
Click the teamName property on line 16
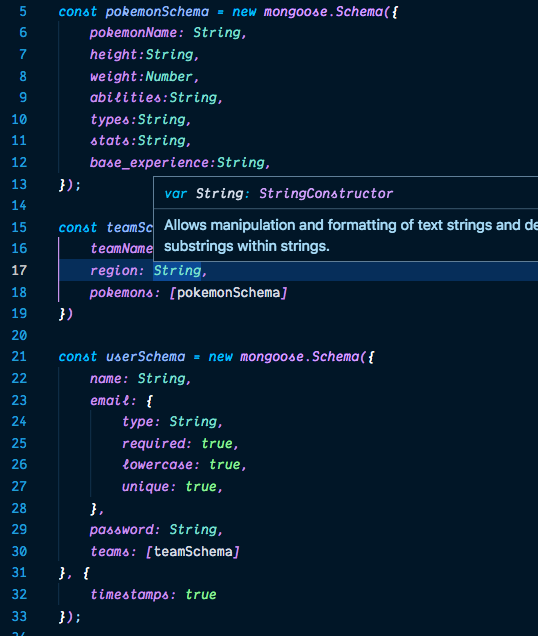click(121, 248)
